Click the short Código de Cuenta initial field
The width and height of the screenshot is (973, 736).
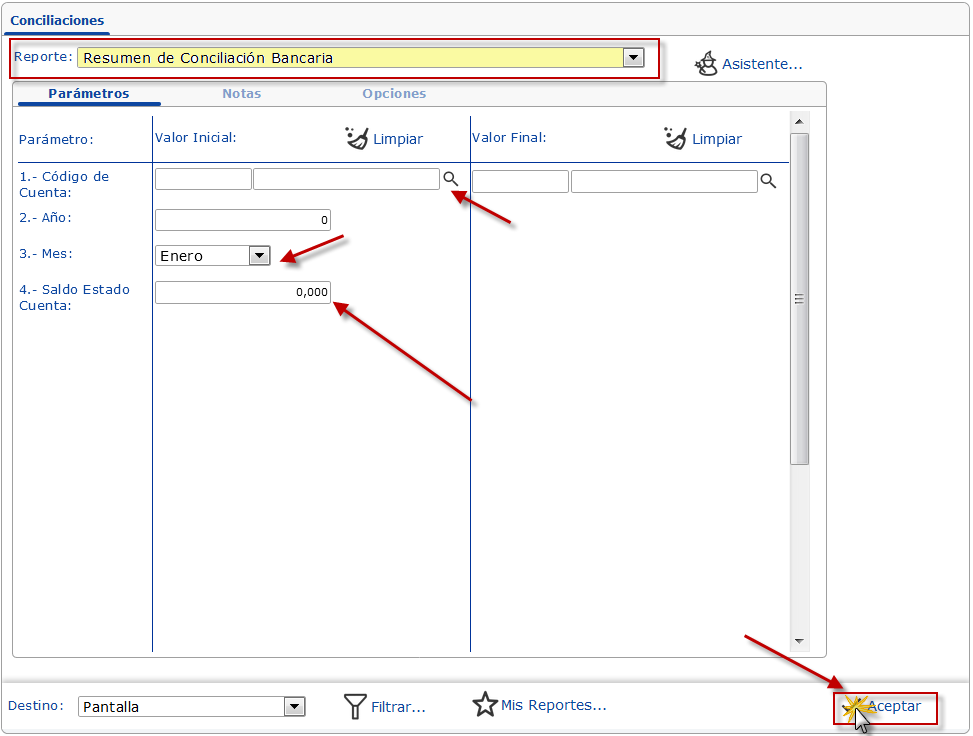[x=203, y=179]
